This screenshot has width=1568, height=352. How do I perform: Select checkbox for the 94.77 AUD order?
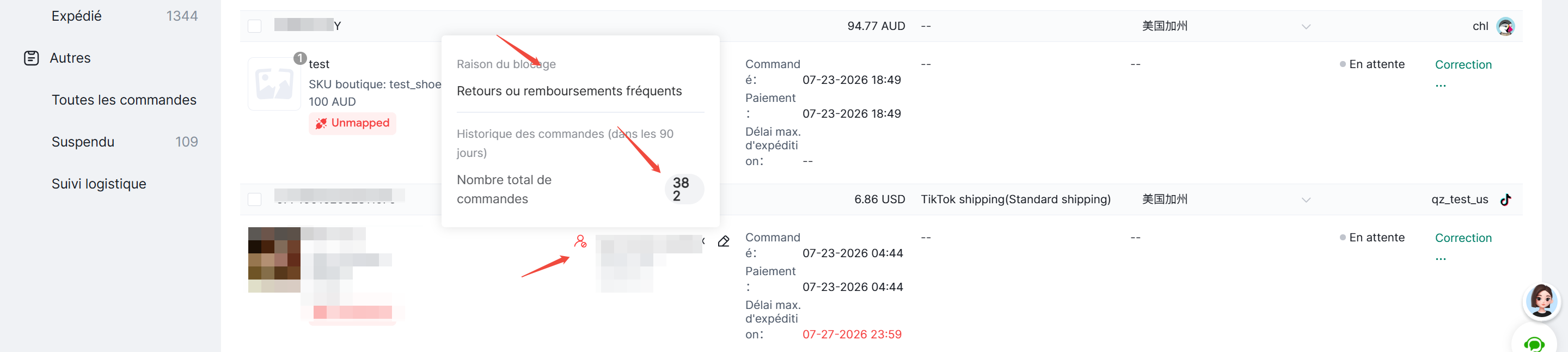tap(254, 26)
